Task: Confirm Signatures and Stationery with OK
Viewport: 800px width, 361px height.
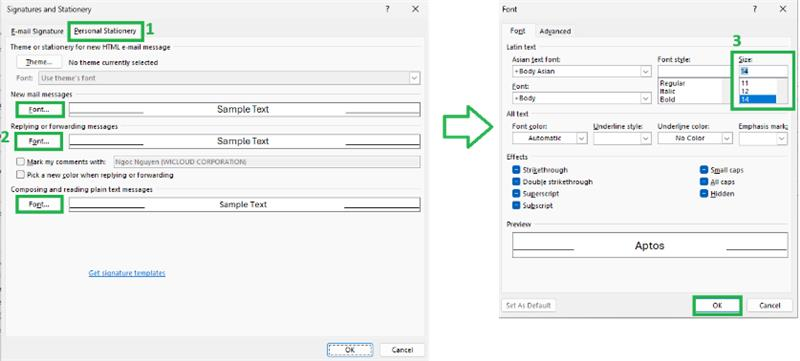Action: 350,350
